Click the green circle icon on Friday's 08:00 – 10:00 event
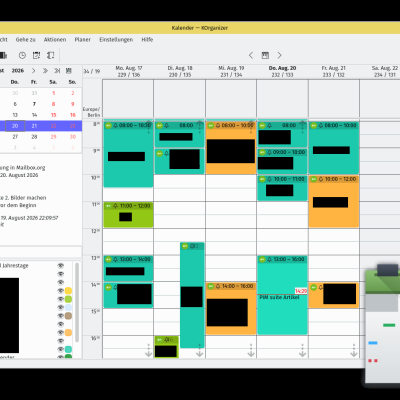 313,126
